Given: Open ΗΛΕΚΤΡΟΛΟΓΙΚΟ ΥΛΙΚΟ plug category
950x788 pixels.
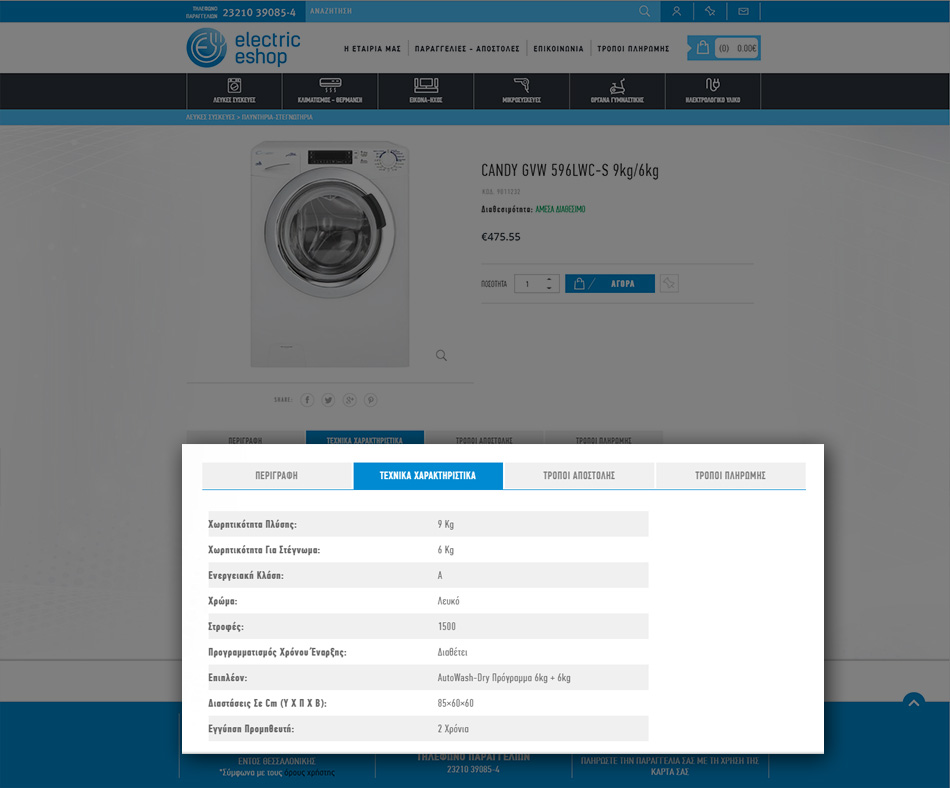Looking at the screenshot, I should pyautogui.click(x=713, y=91).
